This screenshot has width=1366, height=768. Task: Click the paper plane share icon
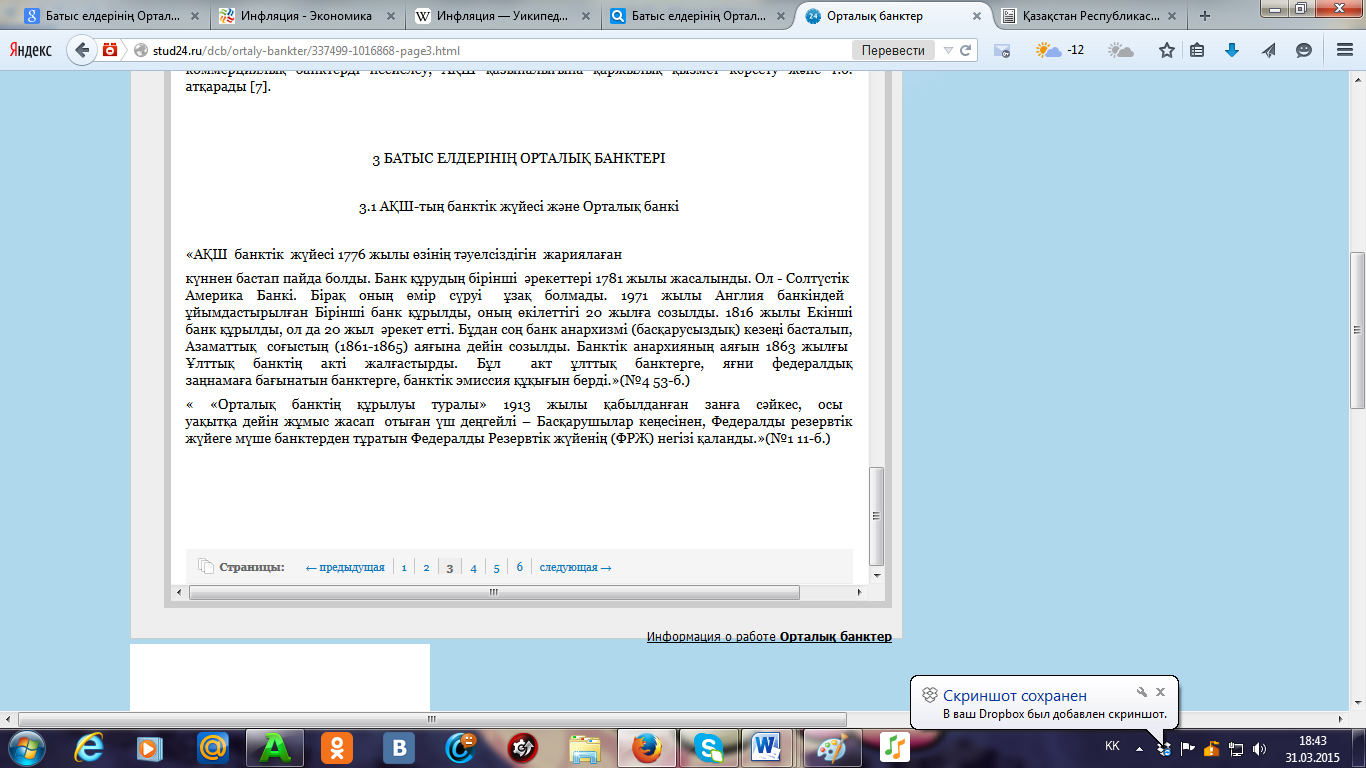click(1268, 50)
